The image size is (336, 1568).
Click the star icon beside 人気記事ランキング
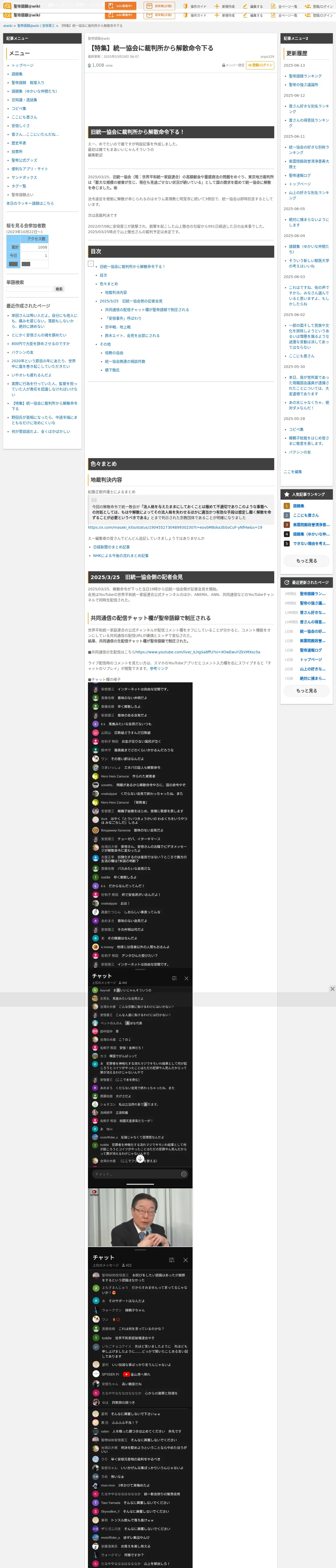pos(287,494)
